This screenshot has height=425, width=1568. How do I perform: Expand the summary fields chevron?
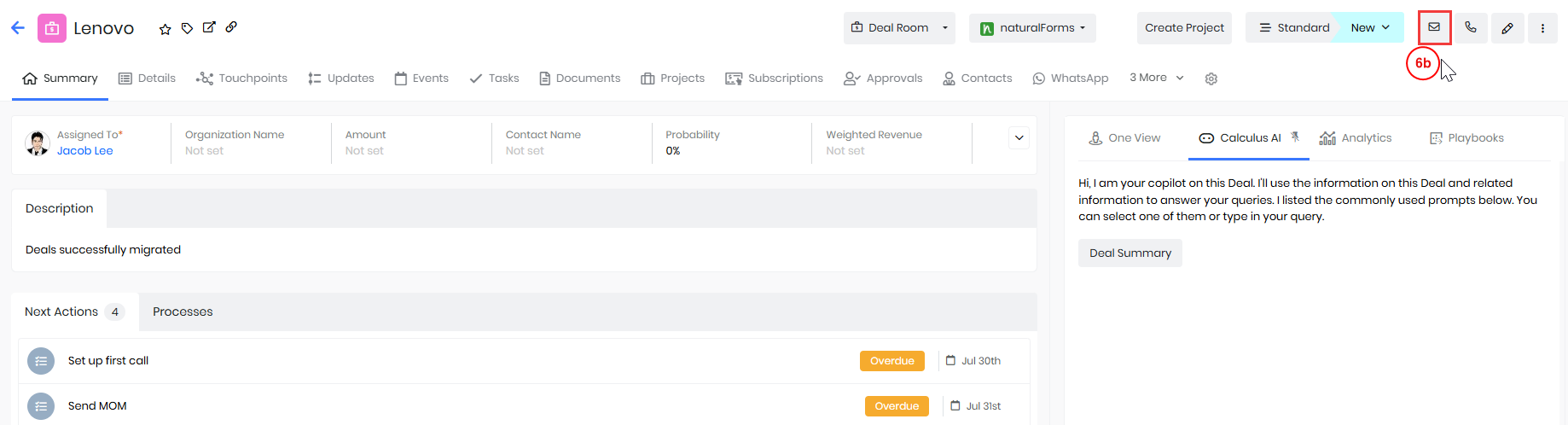pyautogui.click(x=1019, y=137)
